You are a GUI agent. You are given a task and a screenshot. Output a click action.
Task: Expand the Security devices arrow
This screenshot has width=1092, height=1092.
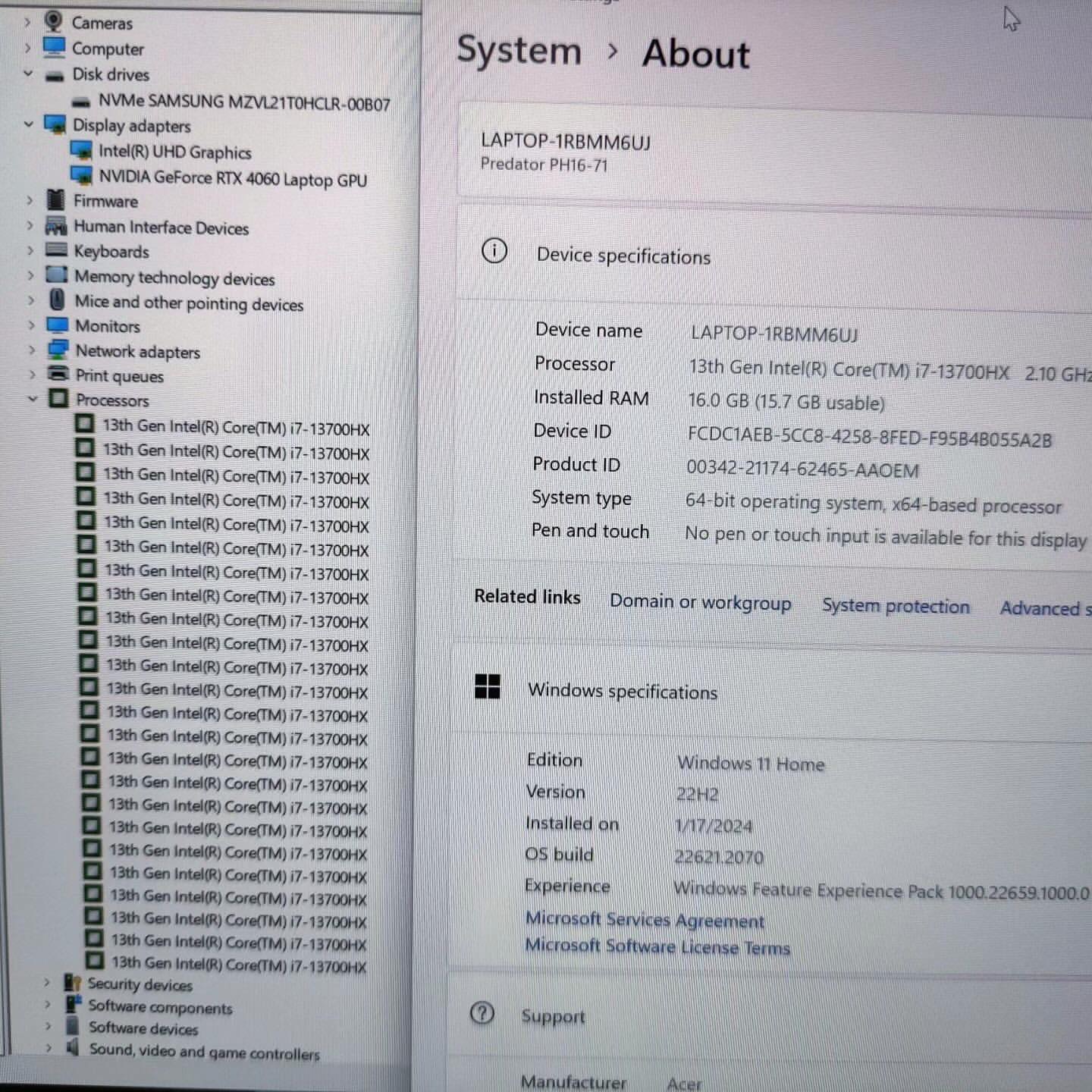(x=47, y=983)
